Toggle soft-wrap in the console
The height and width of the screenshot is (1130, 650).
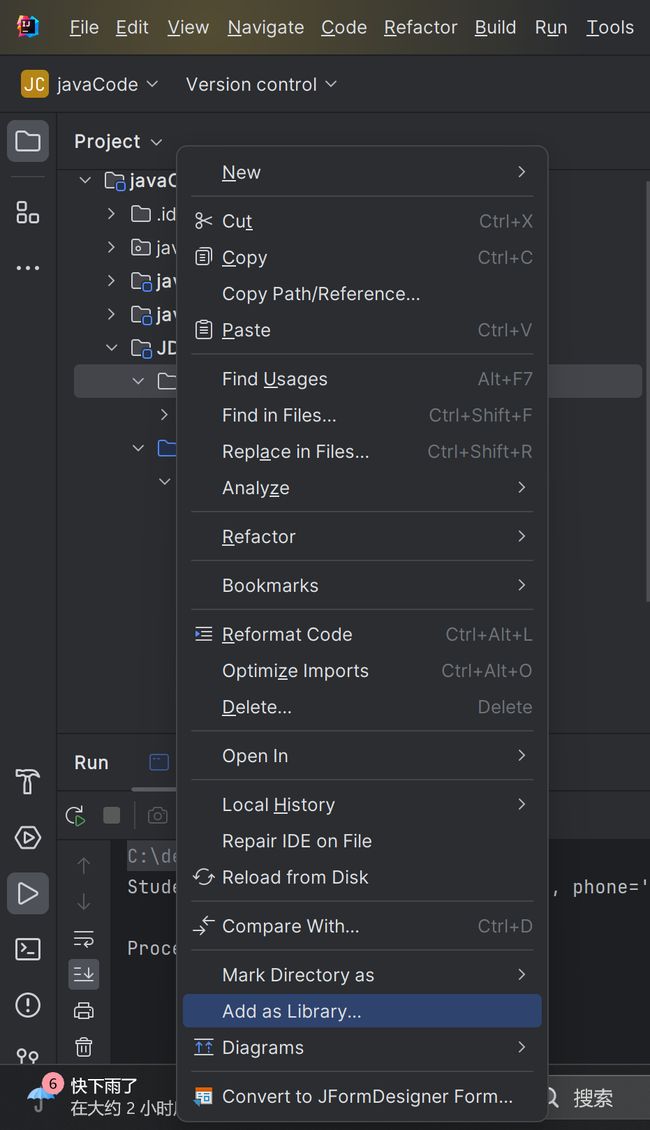pyautogui.click(x=84, y=938)
